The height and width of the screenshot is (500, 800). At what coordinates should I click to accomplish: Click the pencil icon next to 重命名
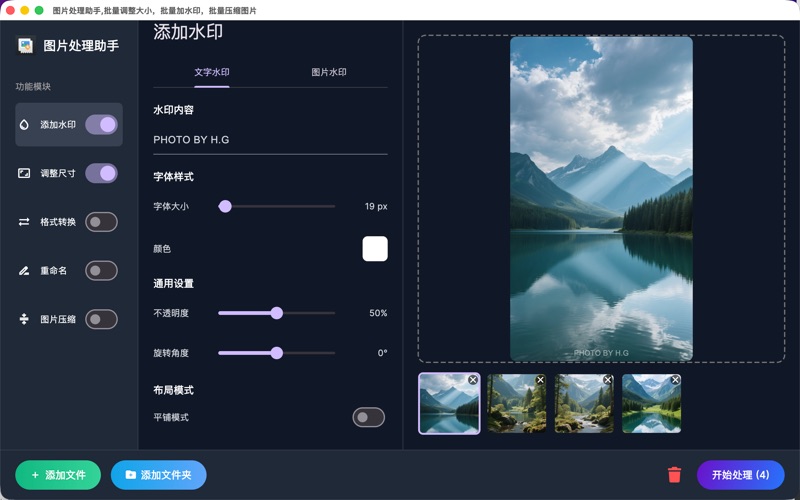pos(24,270)
